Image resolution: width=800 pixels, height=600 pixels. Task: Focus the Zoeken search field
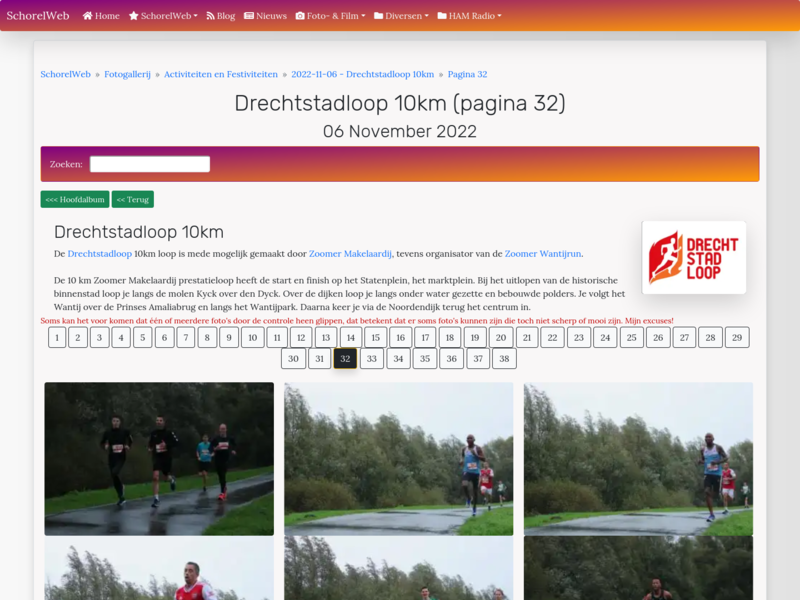click(150, 164)
